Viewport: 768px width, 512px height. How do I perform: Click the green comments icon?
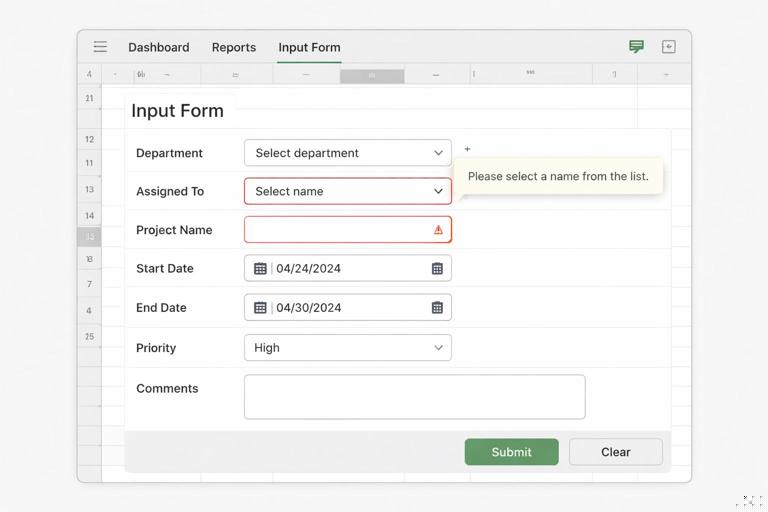coord(636,47)
